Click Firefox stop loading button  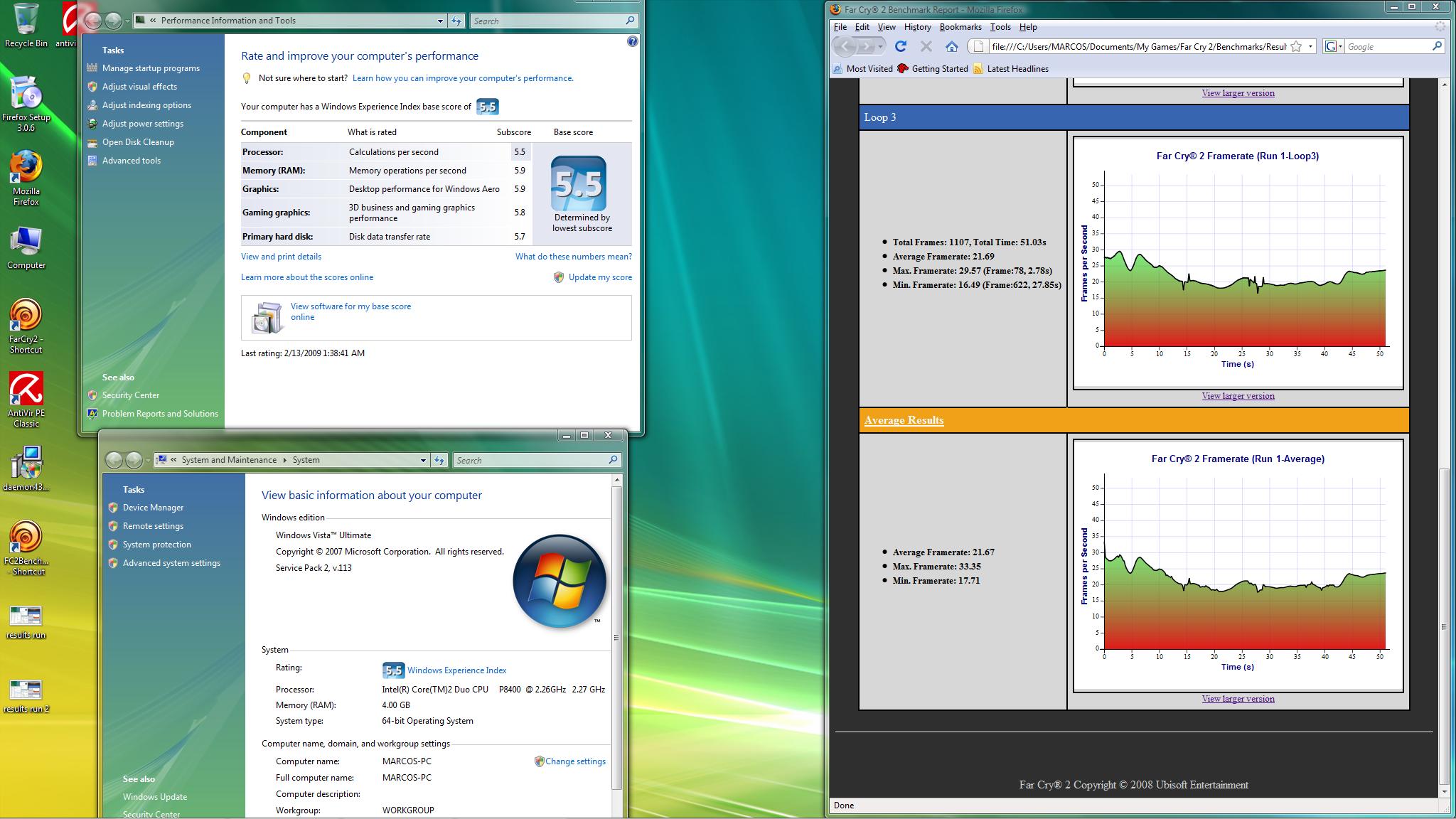pyautogui.click(x=926, y=46)
